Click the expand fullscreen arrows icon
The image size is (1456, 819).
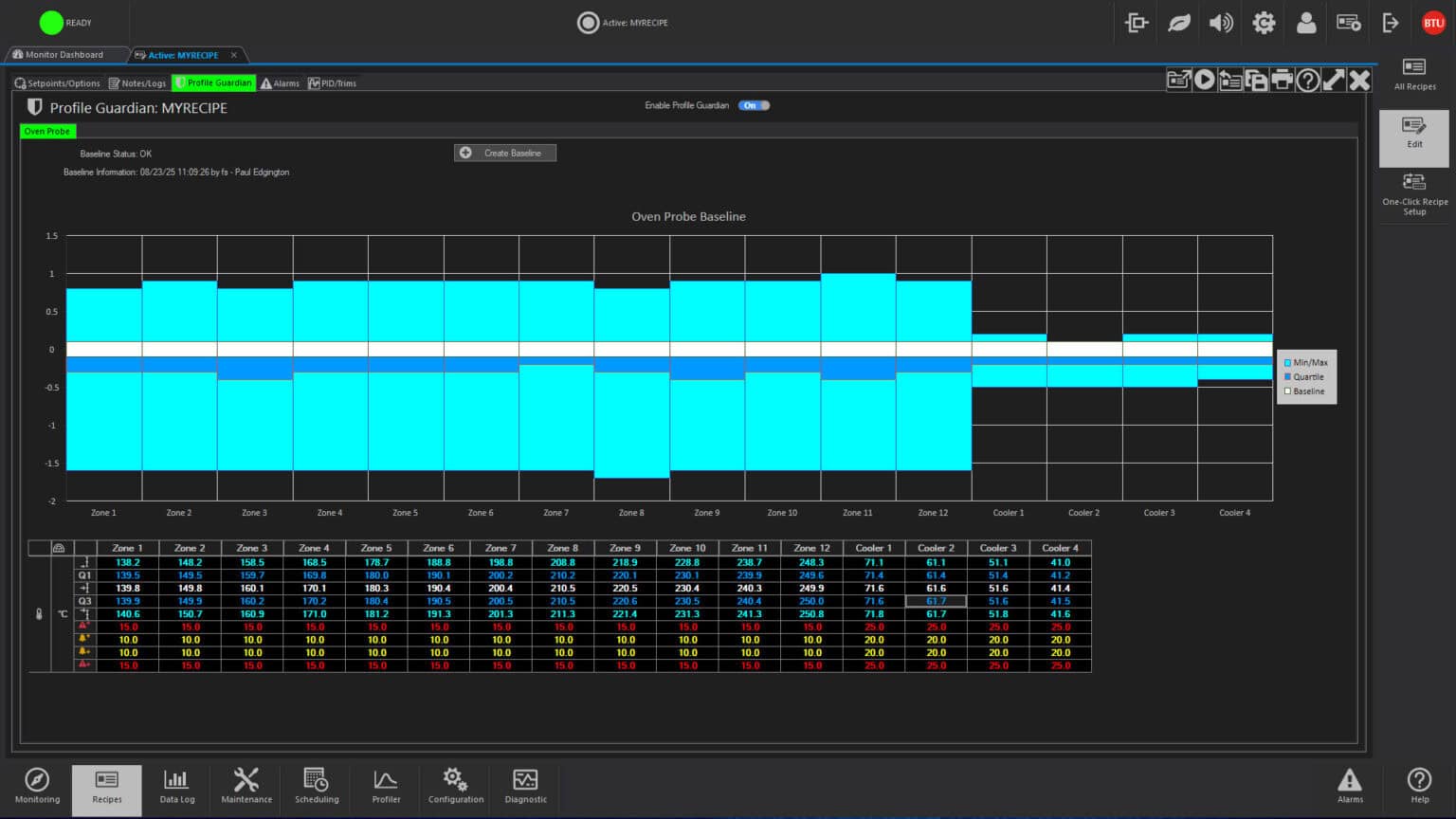[x=1333, y=81]
